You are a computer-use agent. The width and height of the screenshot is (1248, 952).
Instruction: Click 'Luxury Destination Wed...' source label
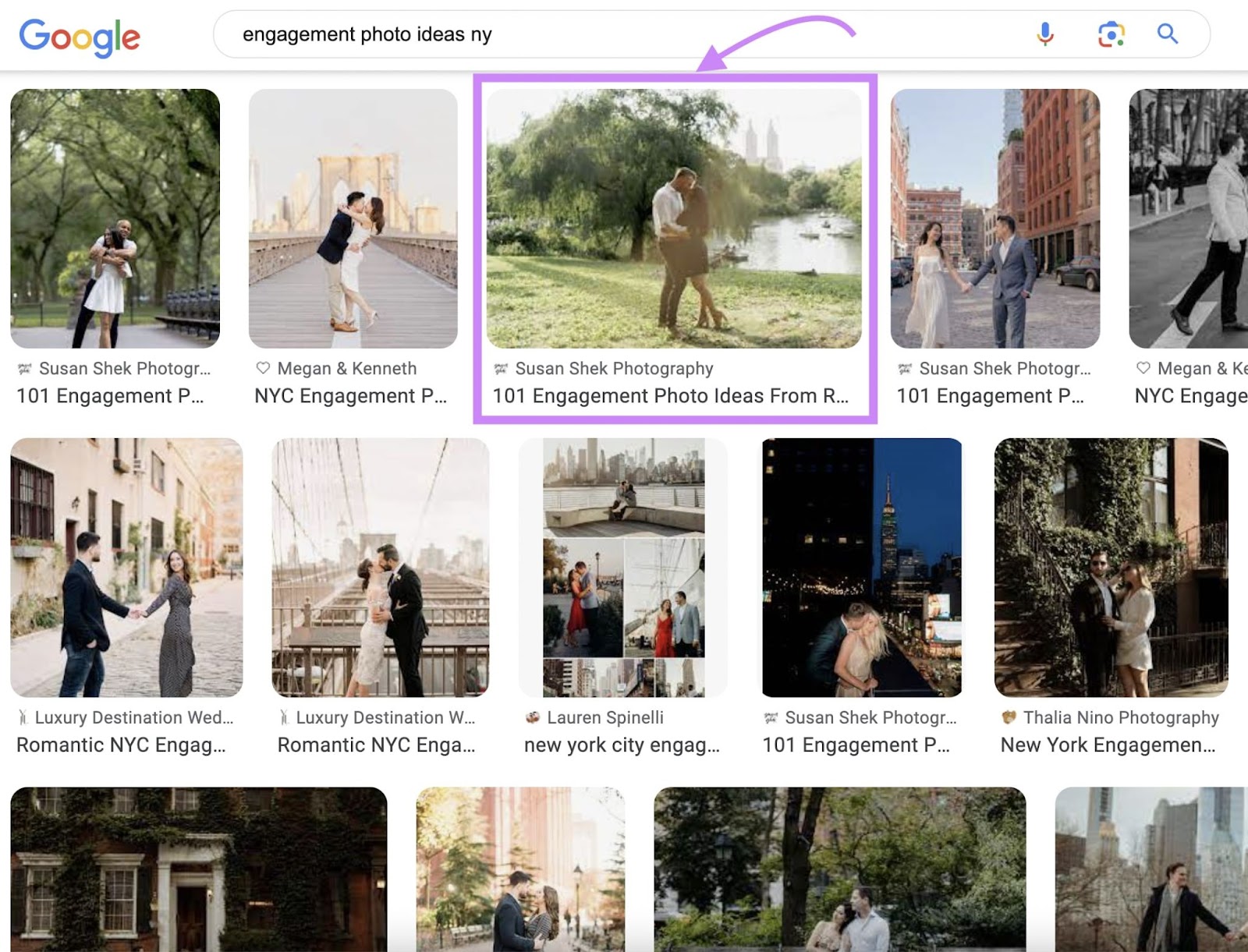tap(134, 717)
